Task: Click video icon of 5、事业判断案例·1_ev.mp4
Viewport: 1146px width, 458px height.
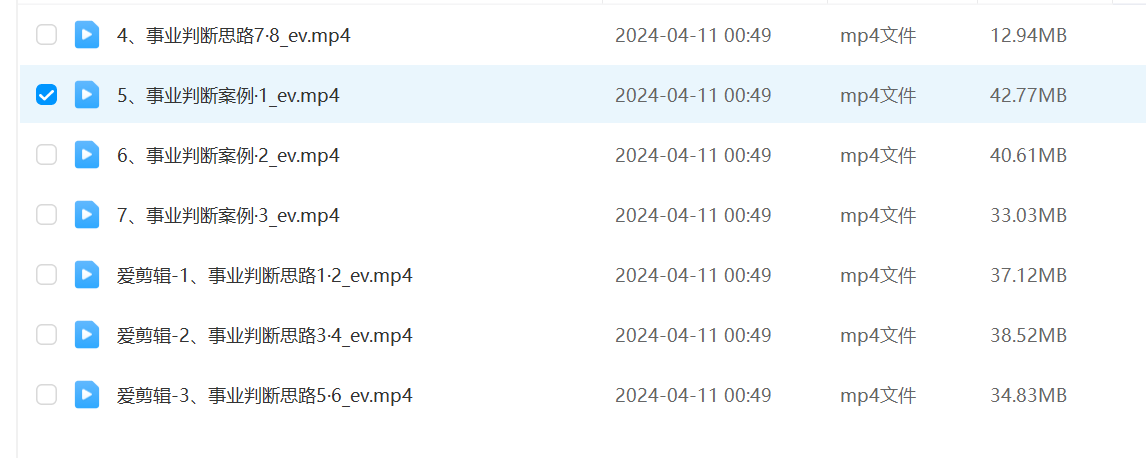Action: point(87,94)
